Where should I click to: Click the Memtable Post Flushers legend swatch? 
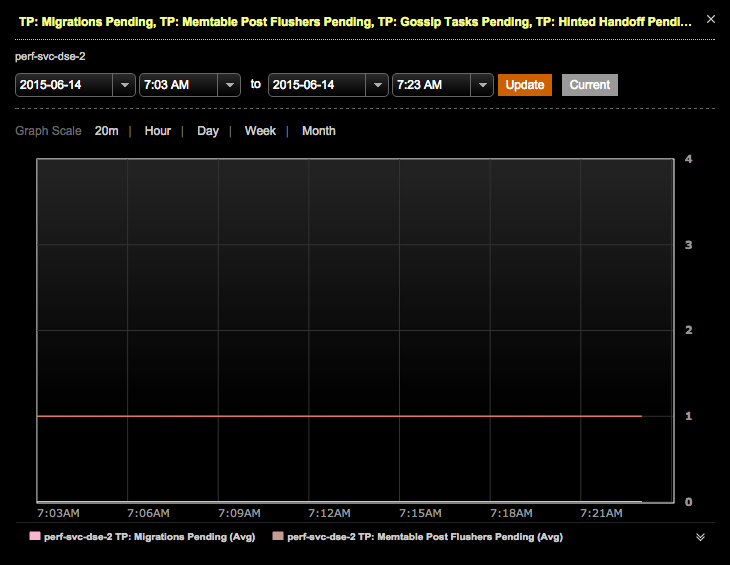(x=278, y=537)
